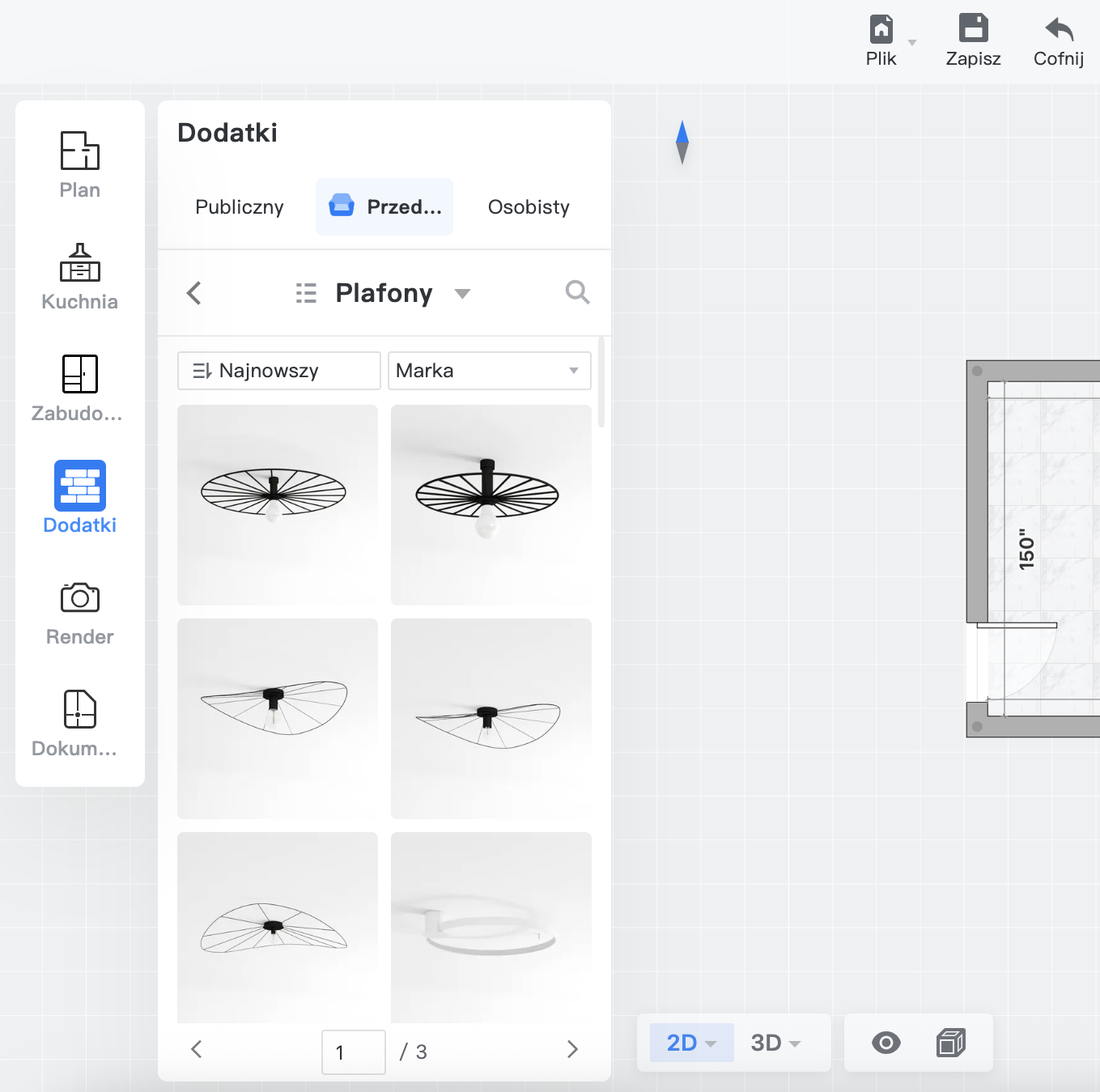
Task: Click the Najnowszy sort button
Action: pos(278,371)
